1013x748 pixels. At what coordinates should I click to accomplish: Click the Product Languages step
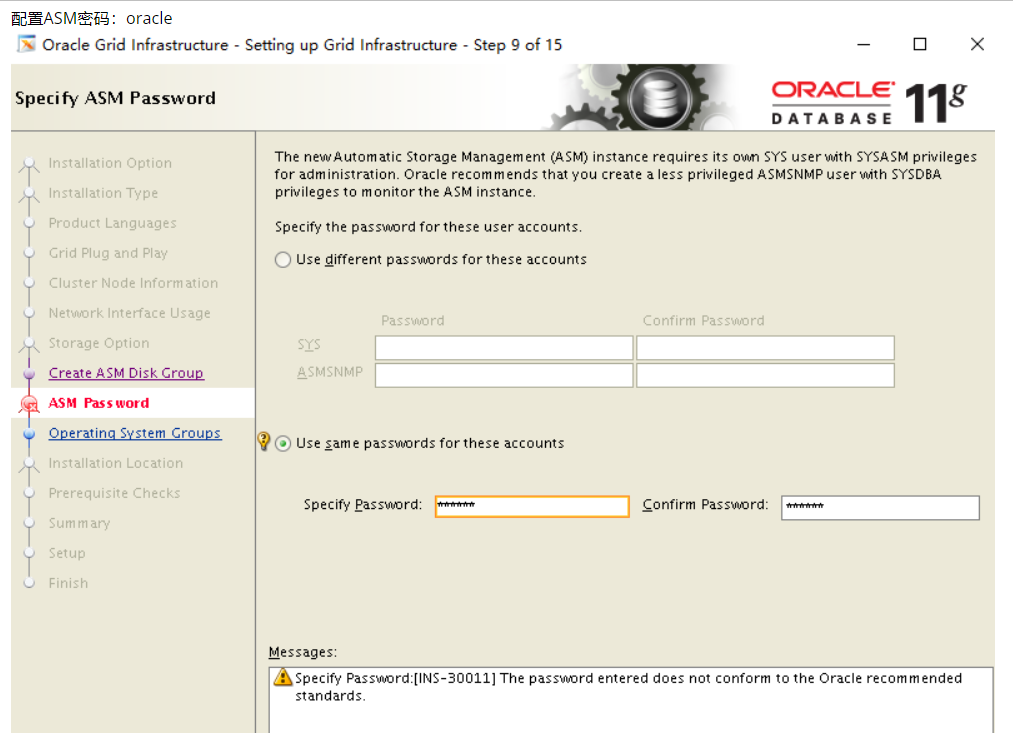(x=112, y=223)
